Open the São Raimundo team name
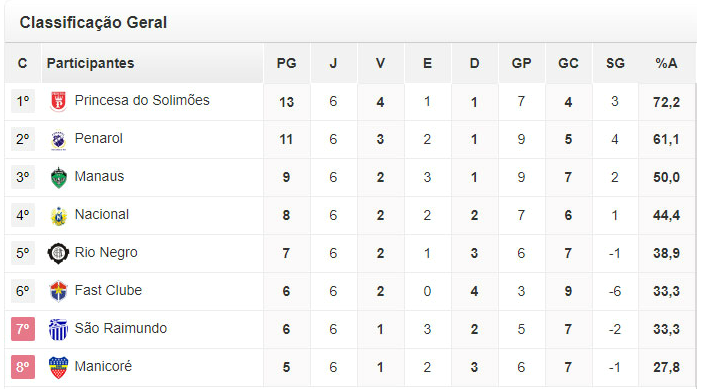This screenshot has width=725, height=389. tap(121, 328)
